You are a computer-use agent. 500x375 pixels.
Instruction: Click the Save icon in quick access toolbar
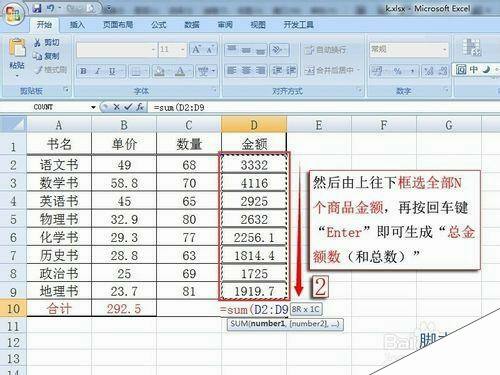[37, 8]
